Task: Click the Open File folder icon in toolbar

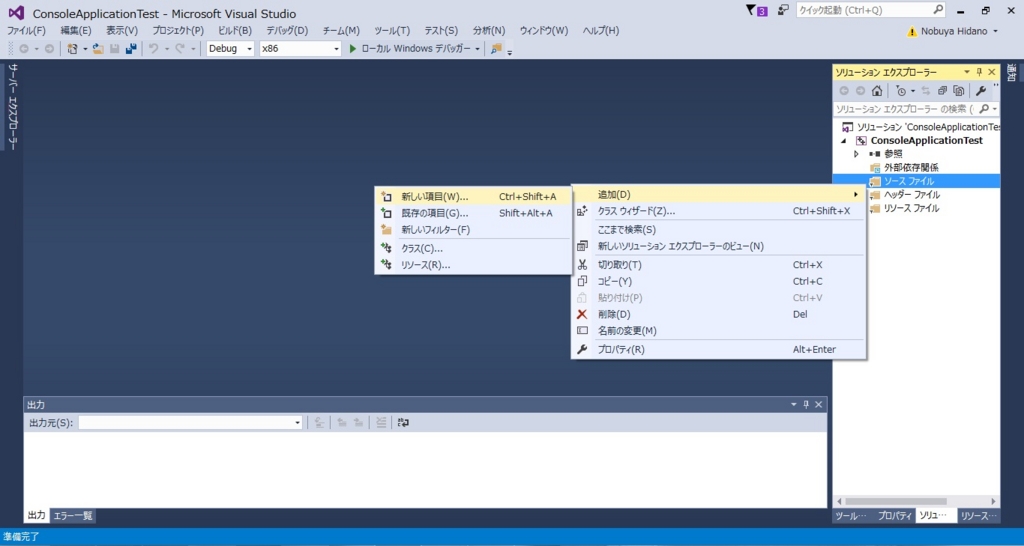Action: tap(98, 49)
